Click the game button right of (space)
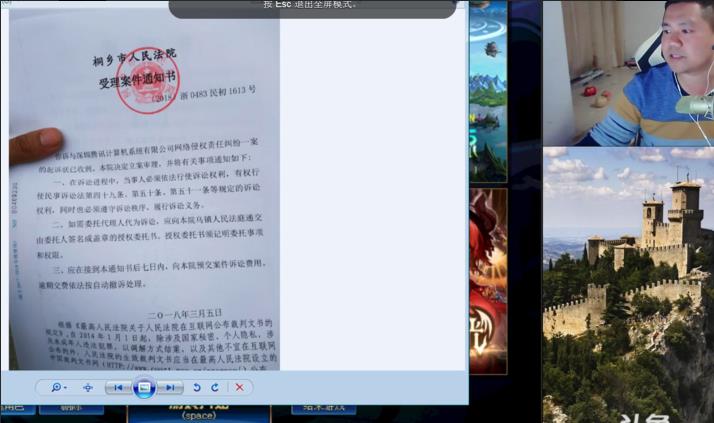 coord(323,408)
